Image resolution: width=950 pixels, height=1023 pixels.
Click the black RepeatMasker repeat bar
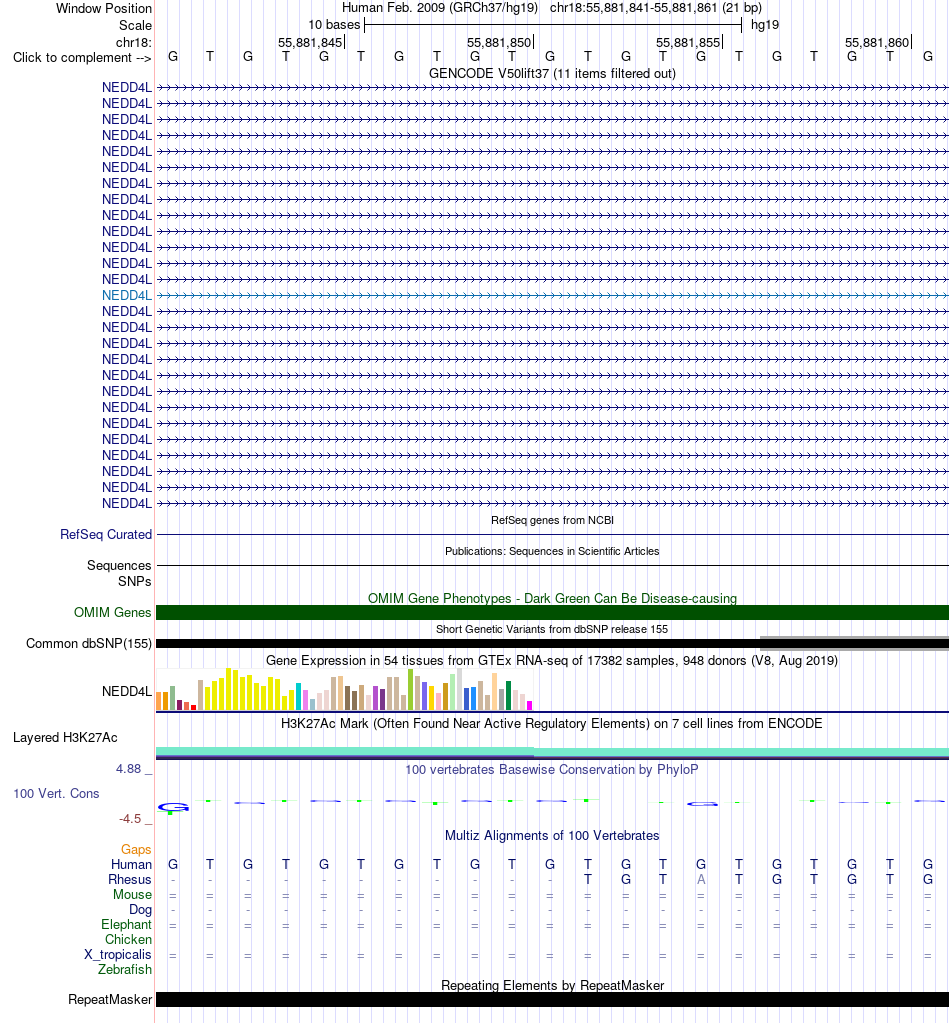552,1000
